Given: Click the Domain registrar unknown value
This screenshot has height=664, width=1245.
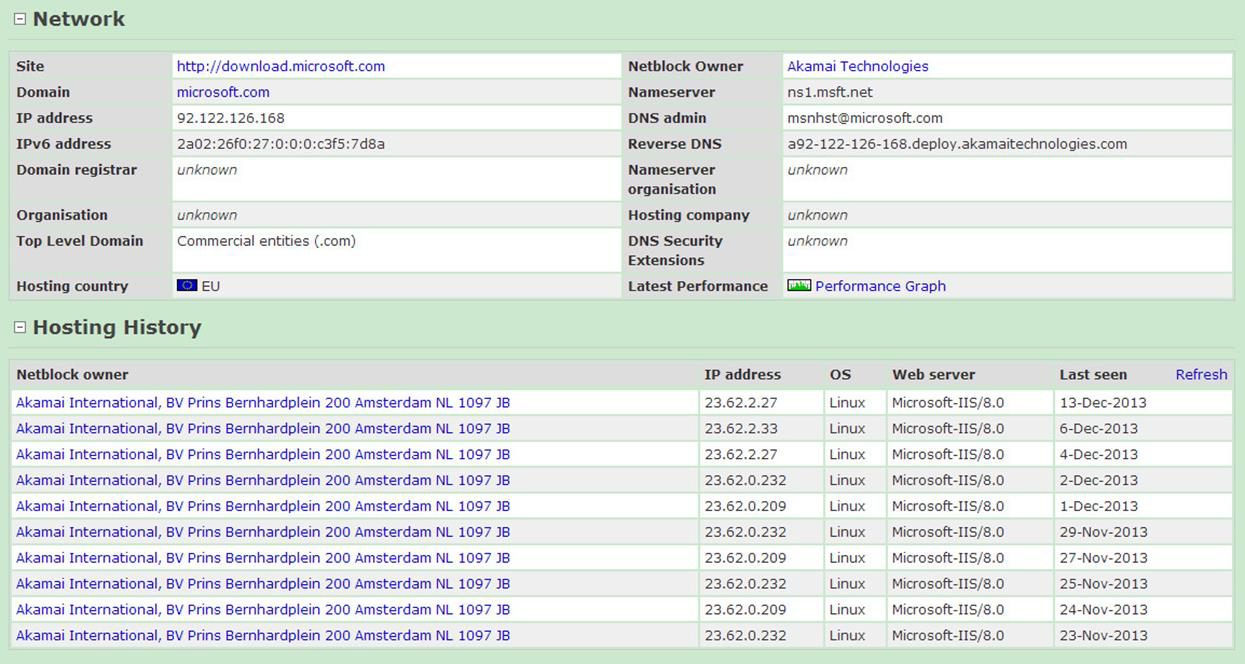Looking at the screenshot, I should pos(207,170).
